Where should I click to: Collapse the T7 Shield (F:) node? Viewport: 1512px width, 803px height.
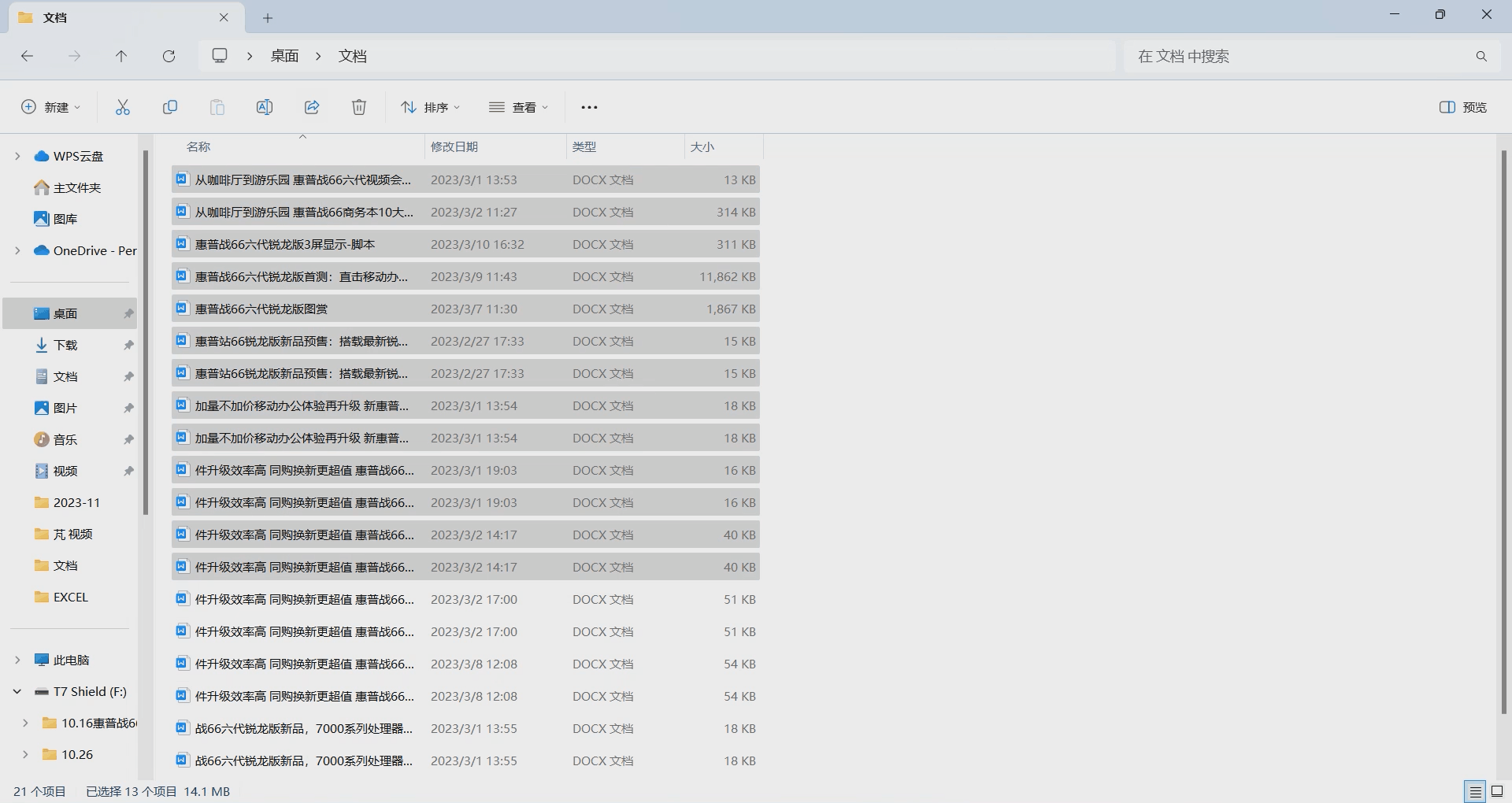coord(17,691)
